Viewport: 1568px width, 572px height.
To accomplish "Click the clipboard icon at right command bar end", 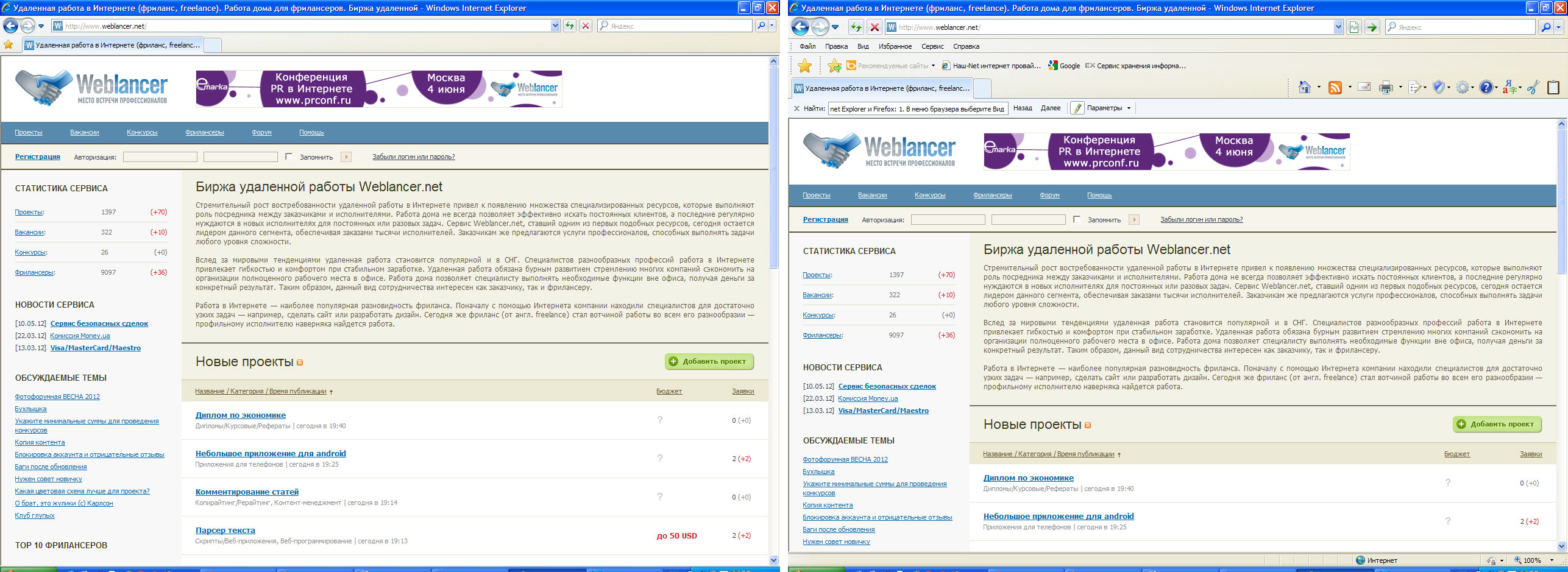I will 1553,87.
